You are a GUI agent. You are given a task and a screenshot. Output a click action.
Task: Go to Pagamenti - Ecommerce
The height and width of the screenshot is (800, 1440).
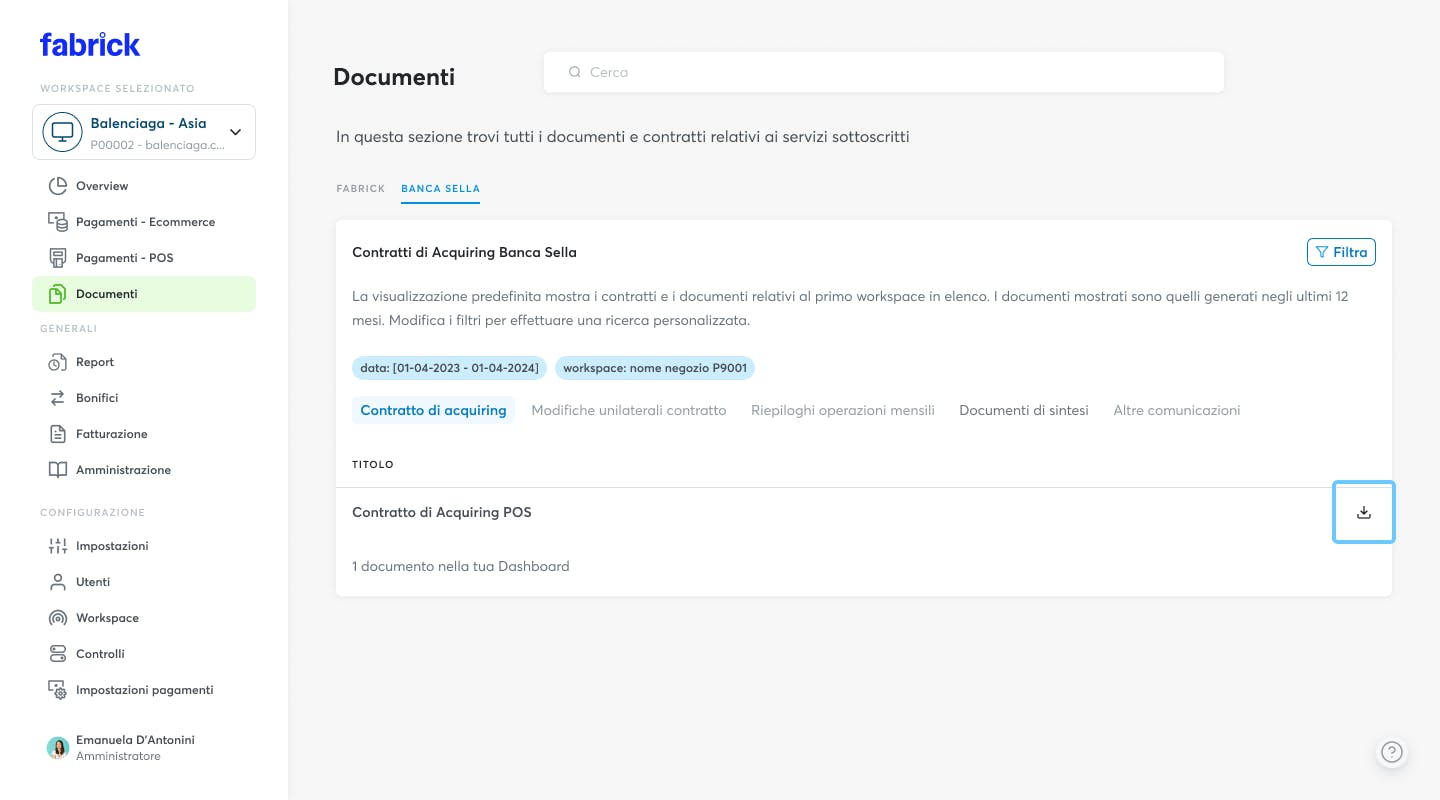144,222
